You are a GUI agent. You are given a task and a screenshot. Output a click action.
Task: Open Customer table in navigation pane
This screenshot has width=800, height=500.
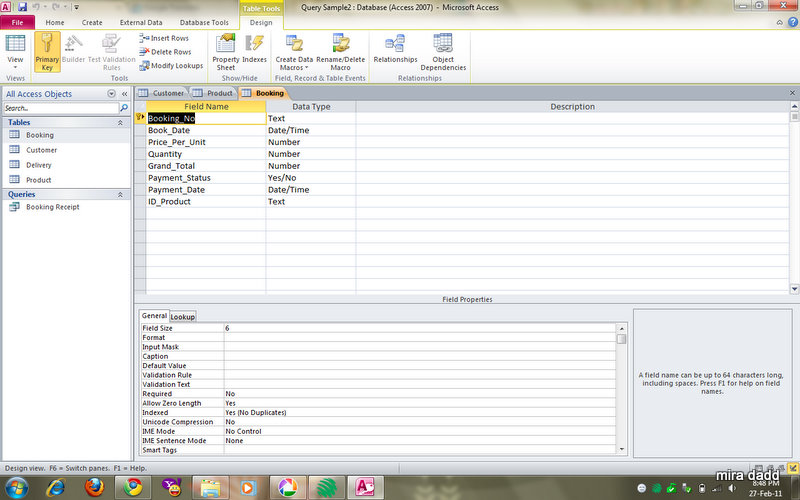coord(41,150)
